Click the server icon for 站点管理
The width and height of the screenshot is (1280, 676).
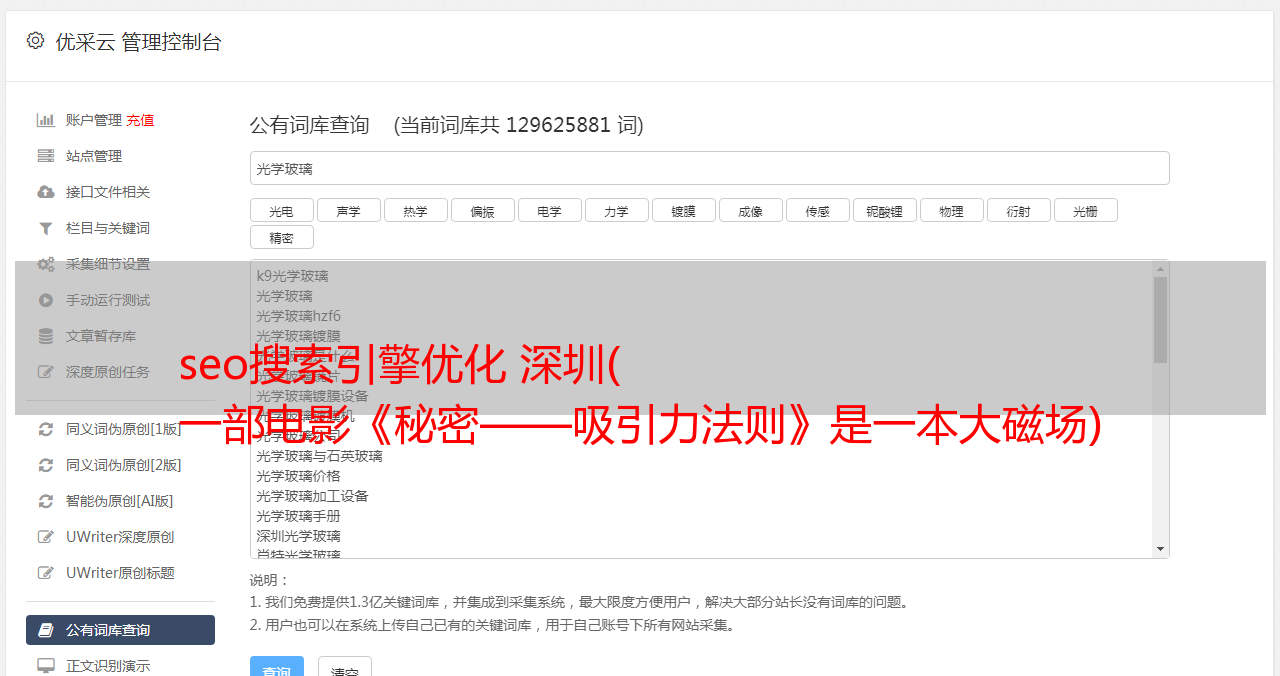pos(45,156)
